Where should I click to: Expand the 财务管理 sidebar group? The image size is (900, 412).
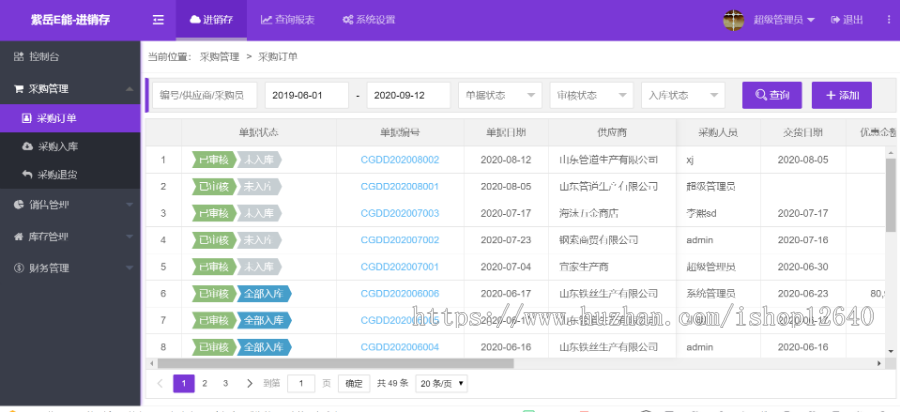coord(70,267)
